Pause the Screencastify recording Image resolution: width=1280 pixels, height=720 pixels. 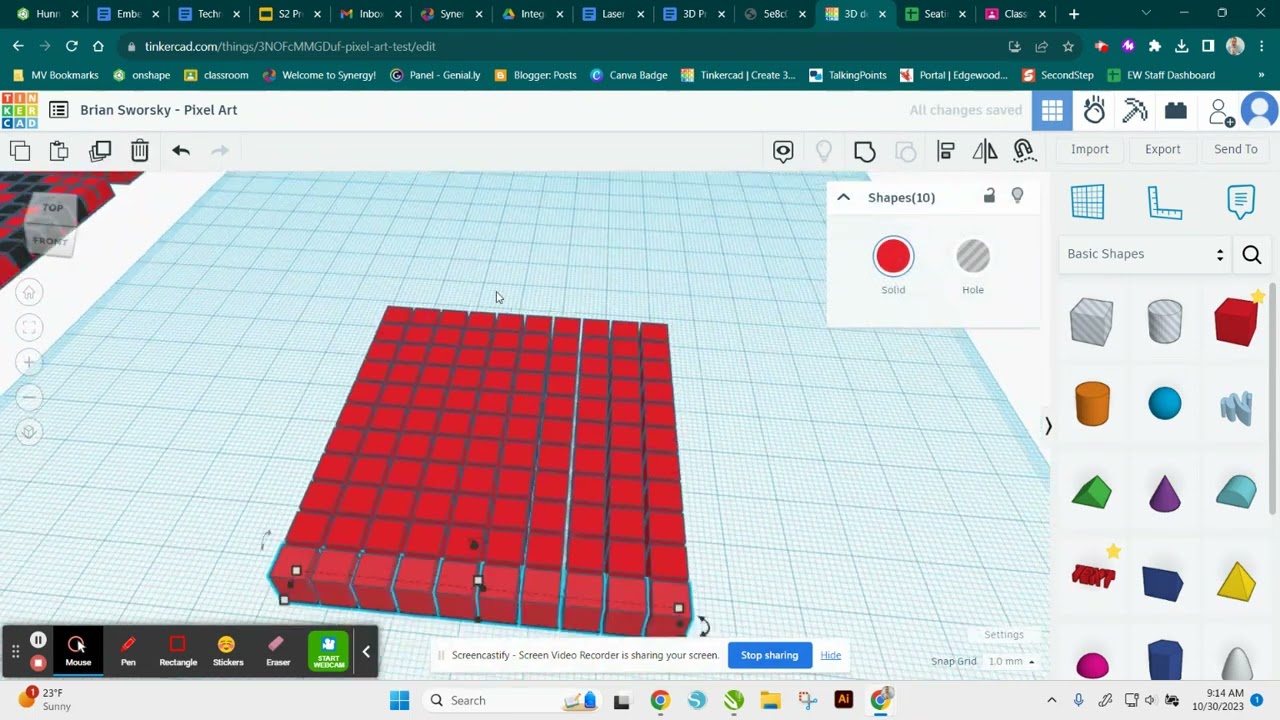(x=38, y=641)
